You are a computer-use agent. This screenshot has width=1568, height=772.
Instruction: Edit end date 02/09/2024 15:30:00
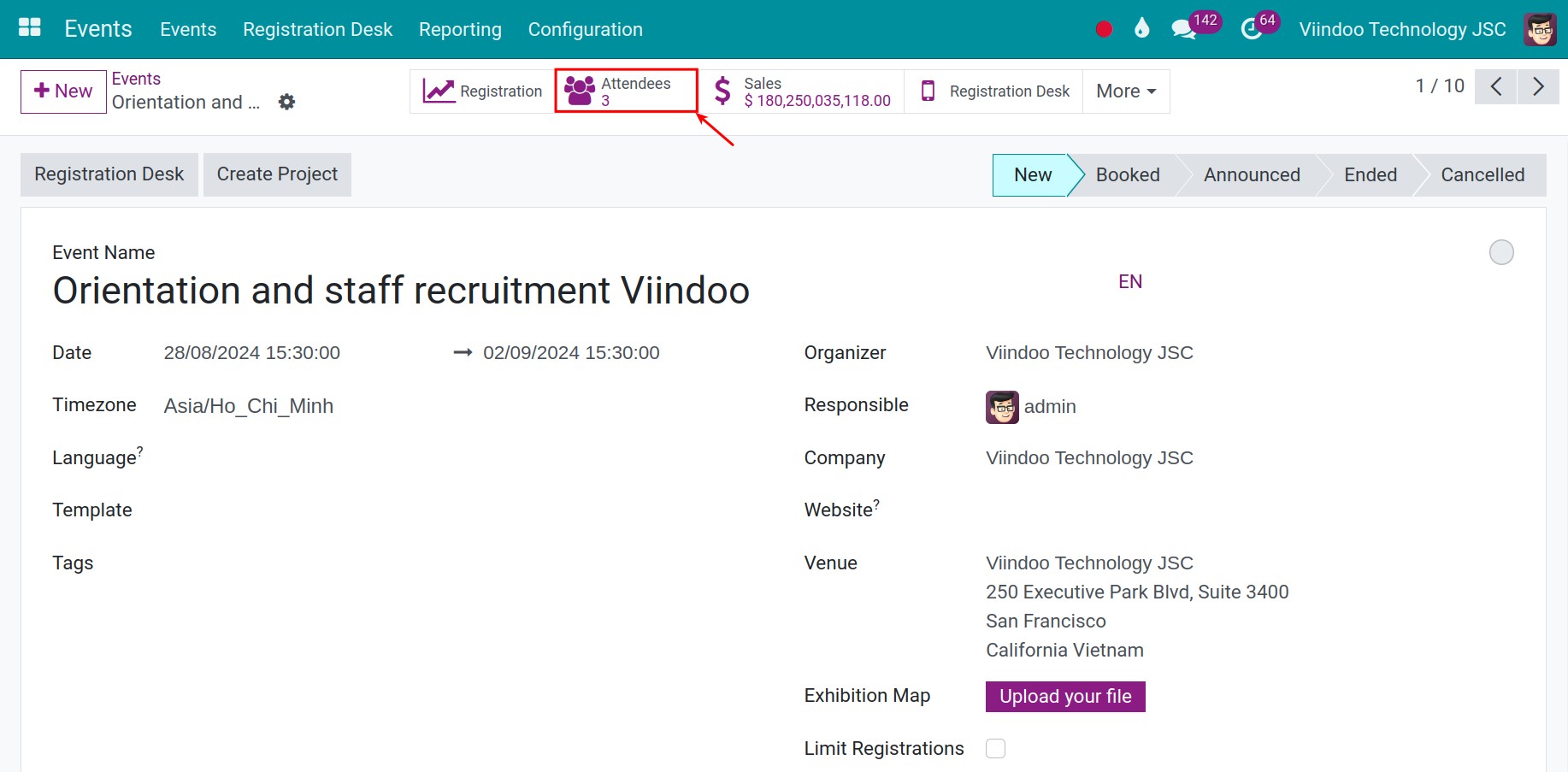571,353
